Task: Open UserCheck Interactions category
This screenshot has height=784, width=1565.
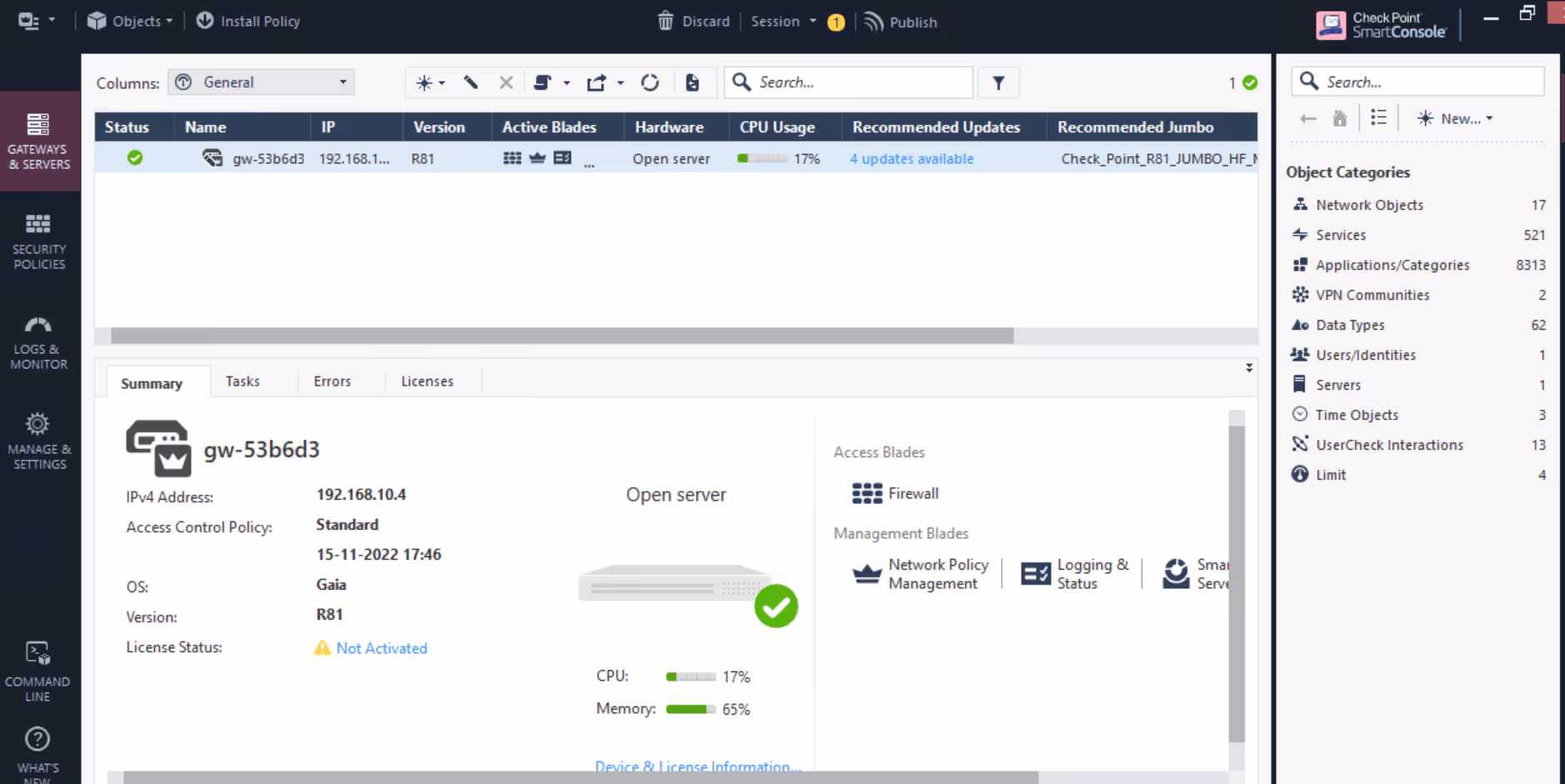Action: tap(1418, 445)
